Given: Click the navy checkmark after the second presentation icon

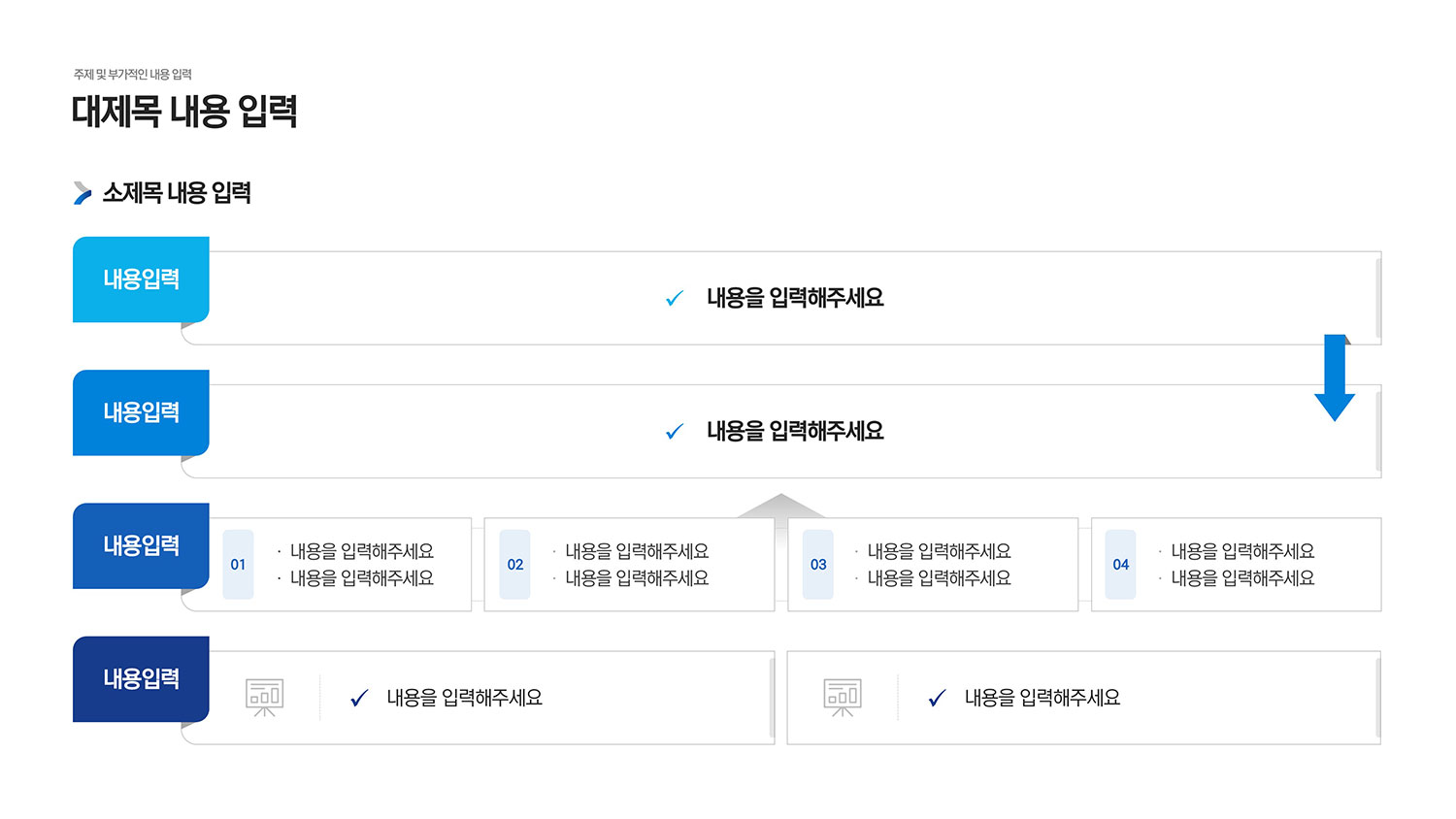Looking at the screenshot, I should (x=937, y=698).
